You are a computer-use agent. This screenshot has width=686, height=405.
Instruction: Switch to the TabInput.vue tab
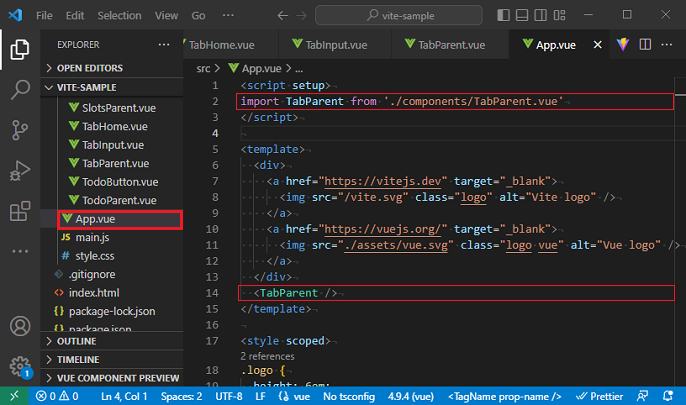point(335,45)
